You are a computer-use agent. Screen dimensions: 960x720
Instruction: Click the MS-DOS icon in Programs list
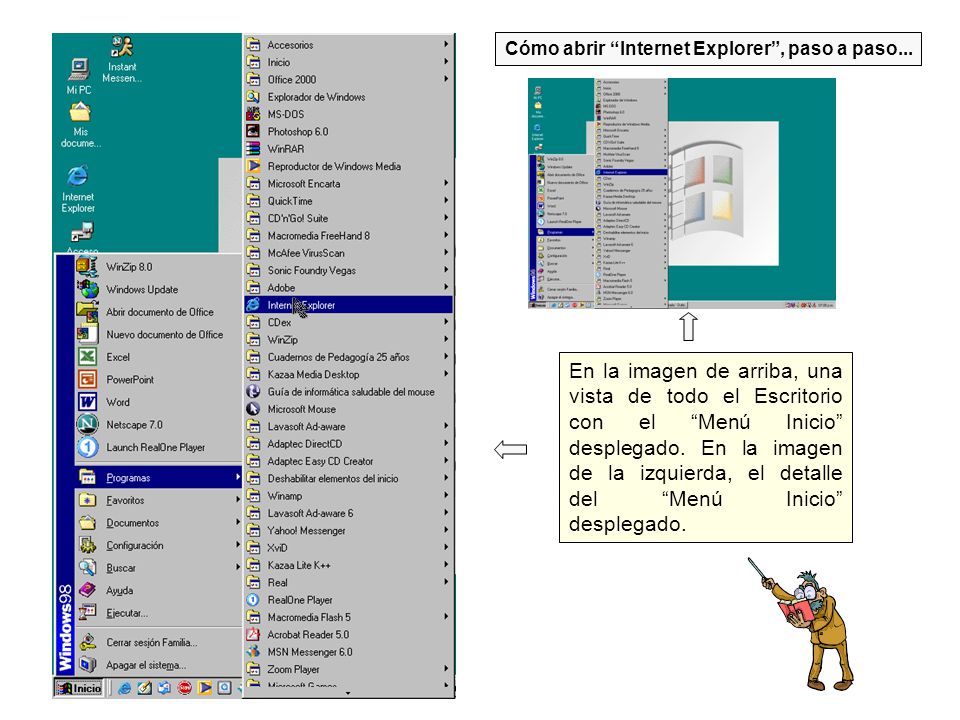click(253, 114)
